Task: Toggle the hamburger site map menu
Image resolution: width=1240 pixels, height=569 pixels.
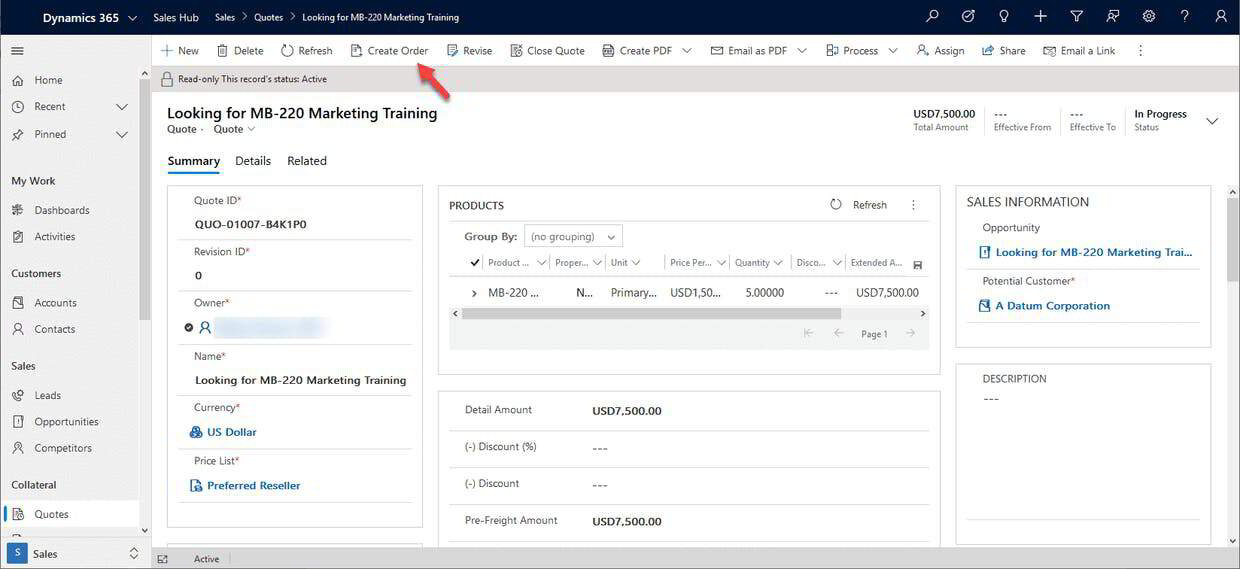Action: [x=17, y=50]
